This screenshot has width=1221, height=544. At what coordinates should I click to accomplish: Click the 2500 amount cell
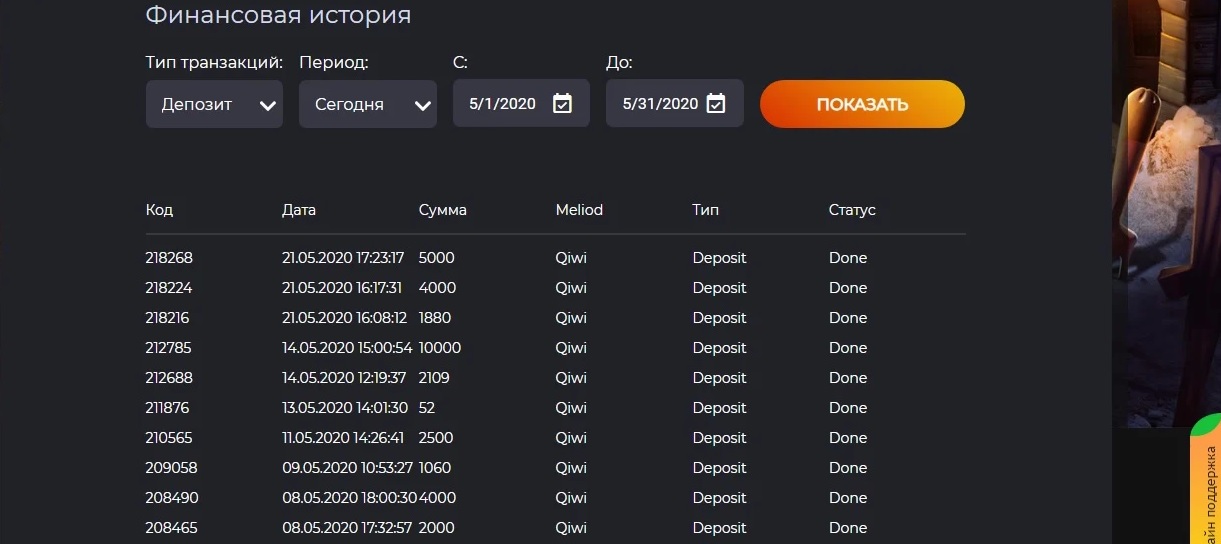437,438
